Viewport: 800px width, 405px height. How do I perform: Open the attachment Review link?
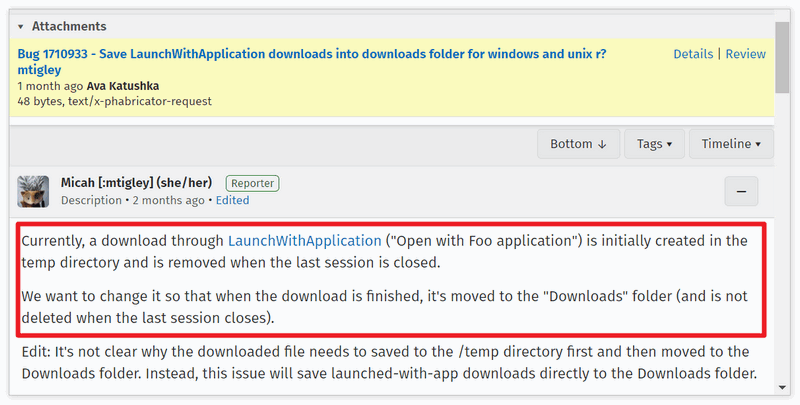tap(745, 54)
